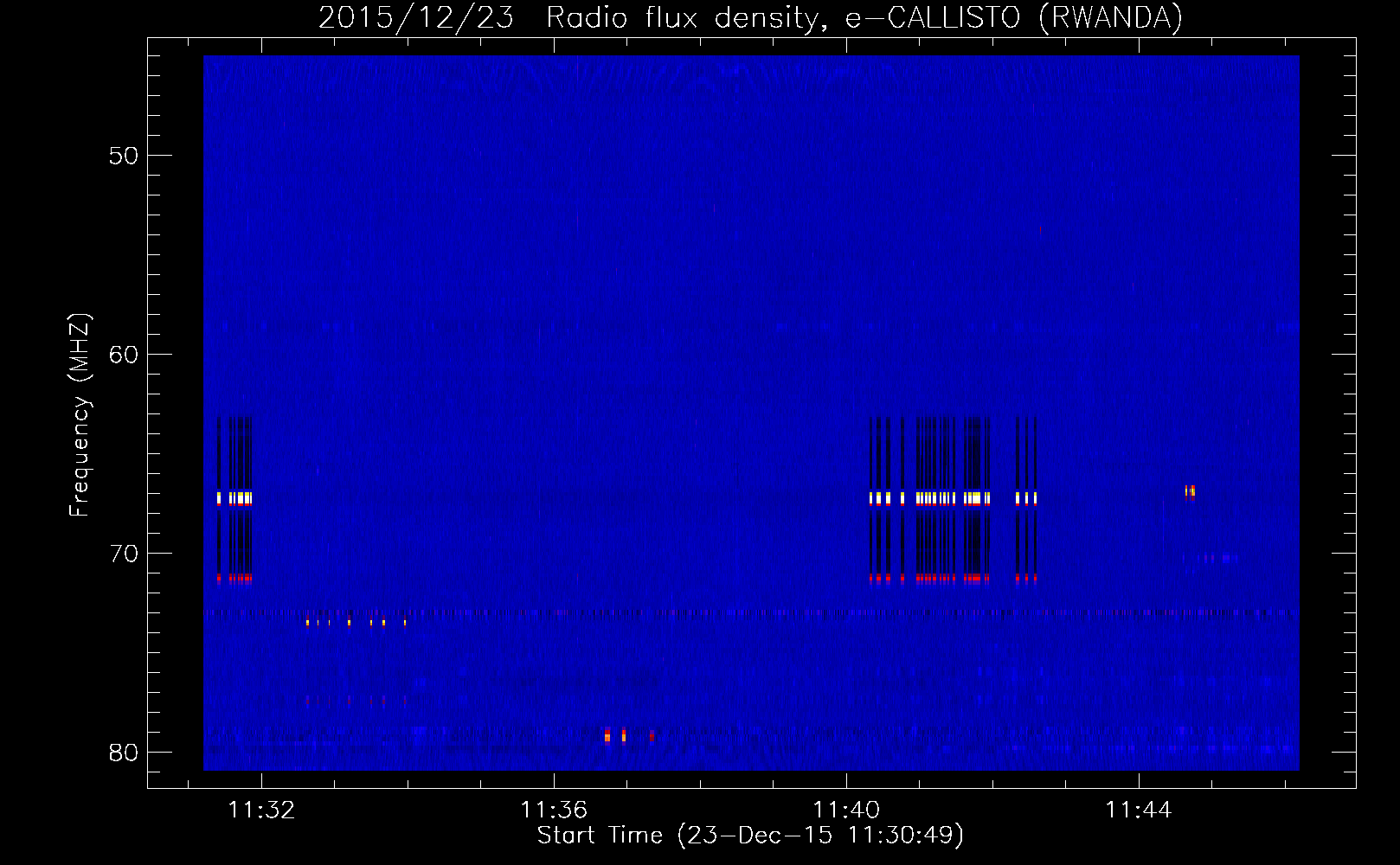Click the frequency tick label "70"
Viewport: 1400px width, 865px height.
pyautogui.click(x=124, y=554)
